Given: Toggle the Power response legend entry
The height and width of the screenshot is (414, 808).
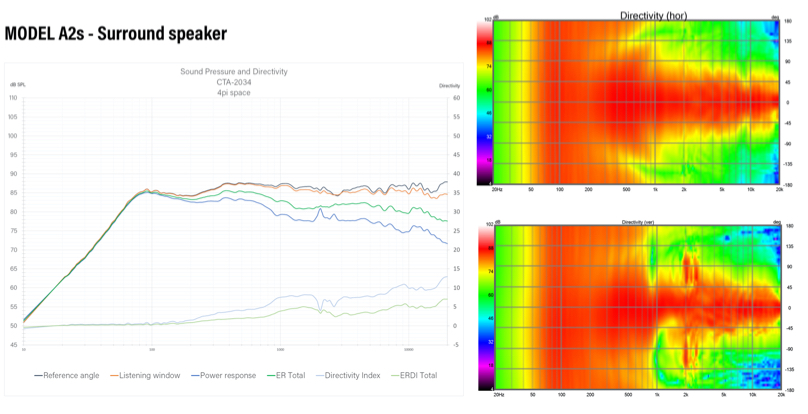Looking at the screenshot, I should tap(223, 375).
